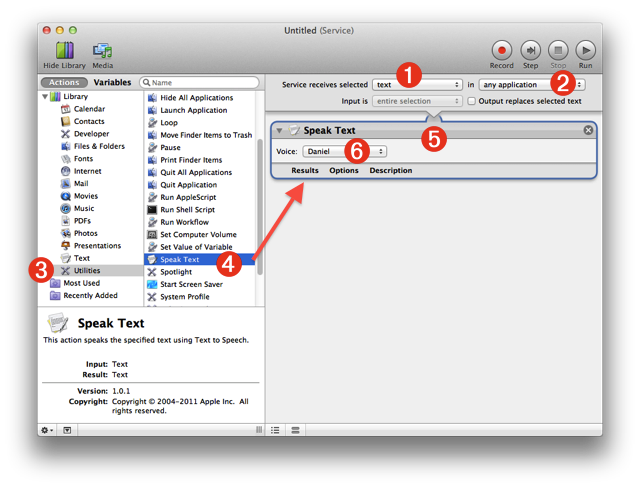The height and width of the screenshot is (488, 640).
Task: Click the Name search field
Action: tap(199, 82)
